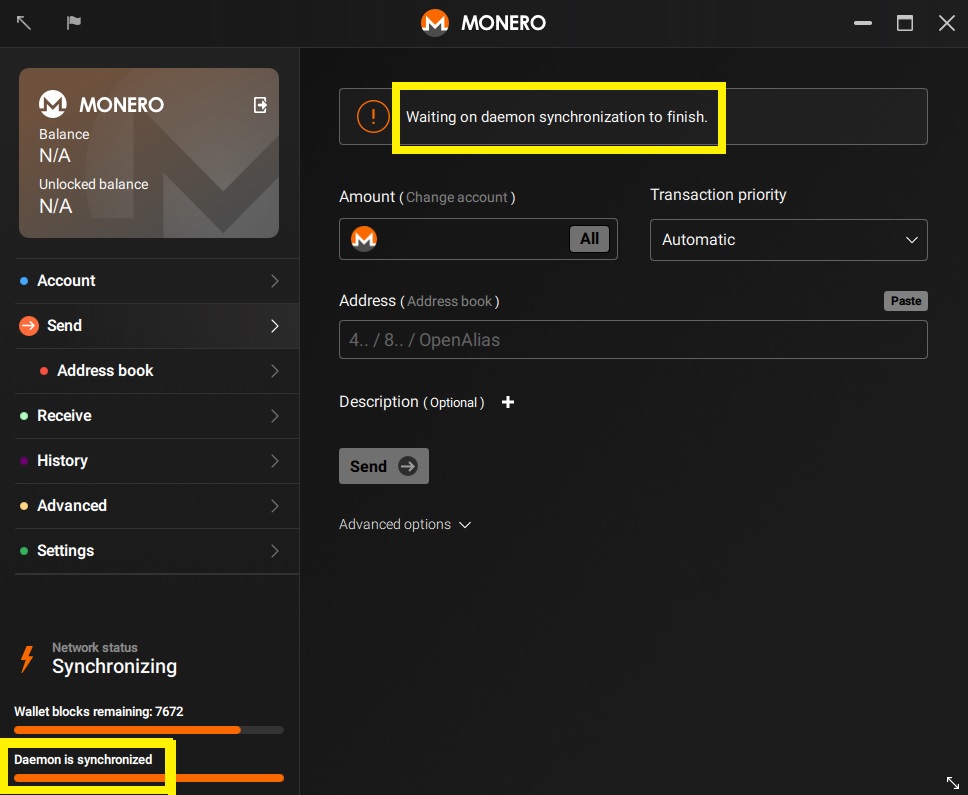The width and height of the screenshot is (968, 795).
Task: Click the orange Send arrow icon in sidebar
Action: pos(28,325)
